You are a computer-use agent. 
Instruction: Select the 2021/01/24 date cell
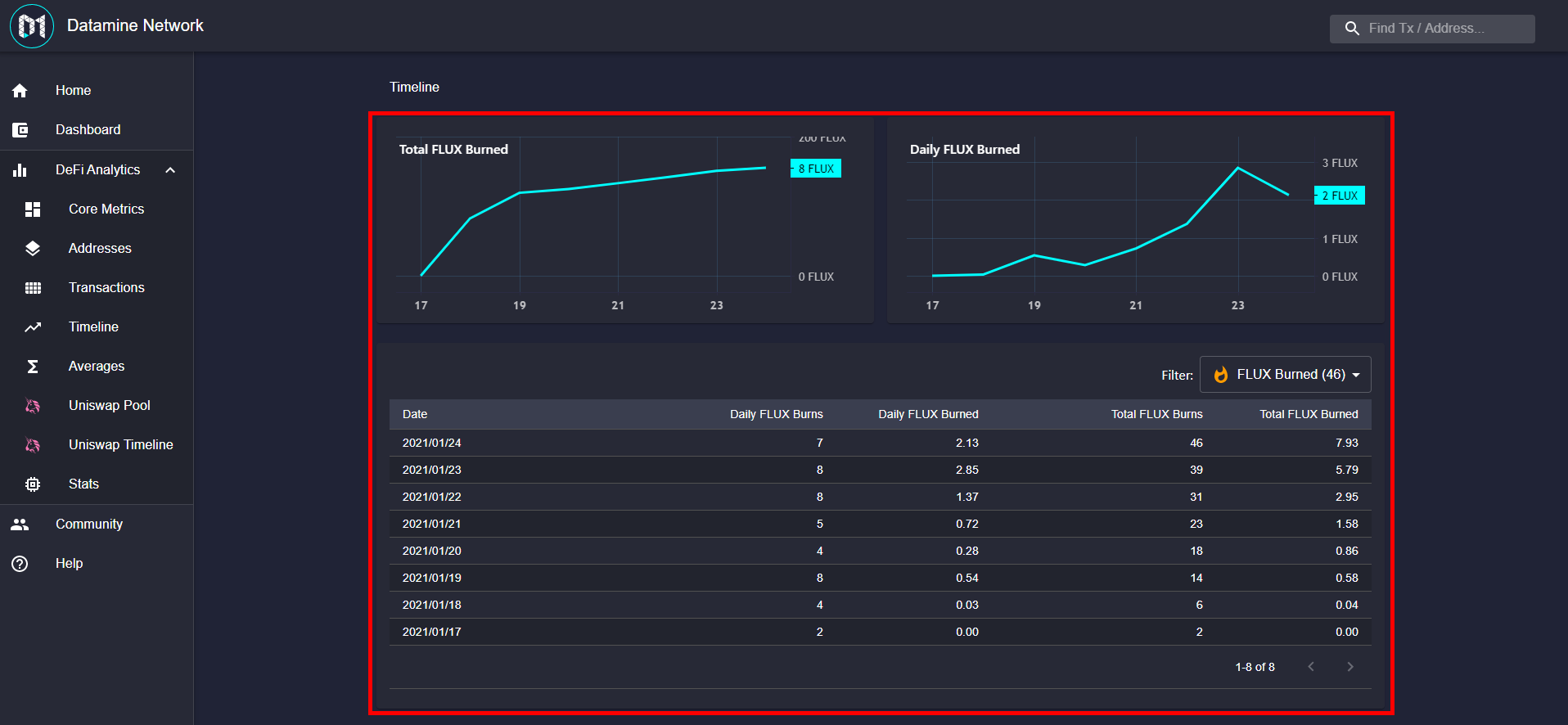[x=432, y=444]
